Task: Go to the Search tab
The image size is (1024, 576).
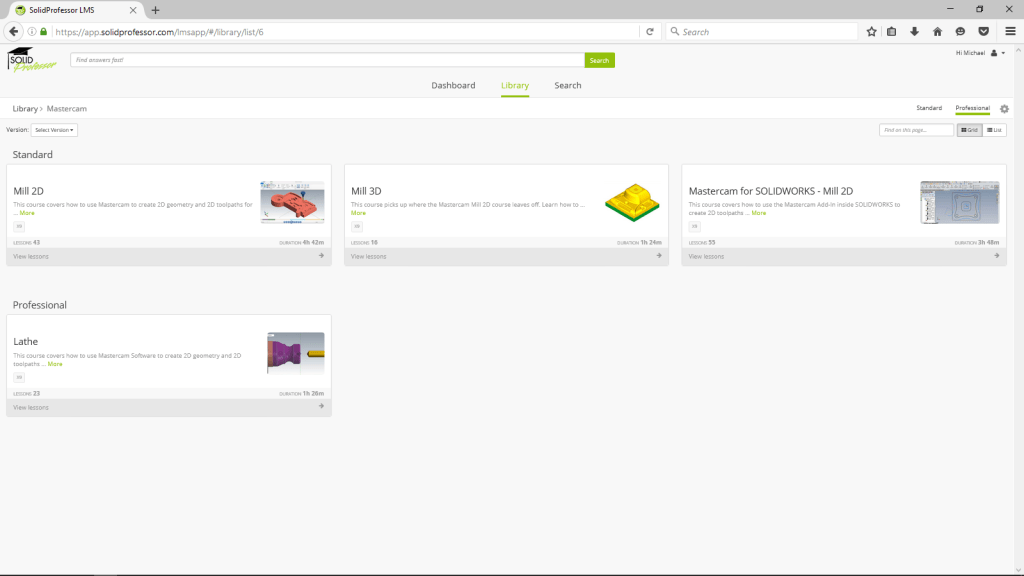Action: point(567,86)
